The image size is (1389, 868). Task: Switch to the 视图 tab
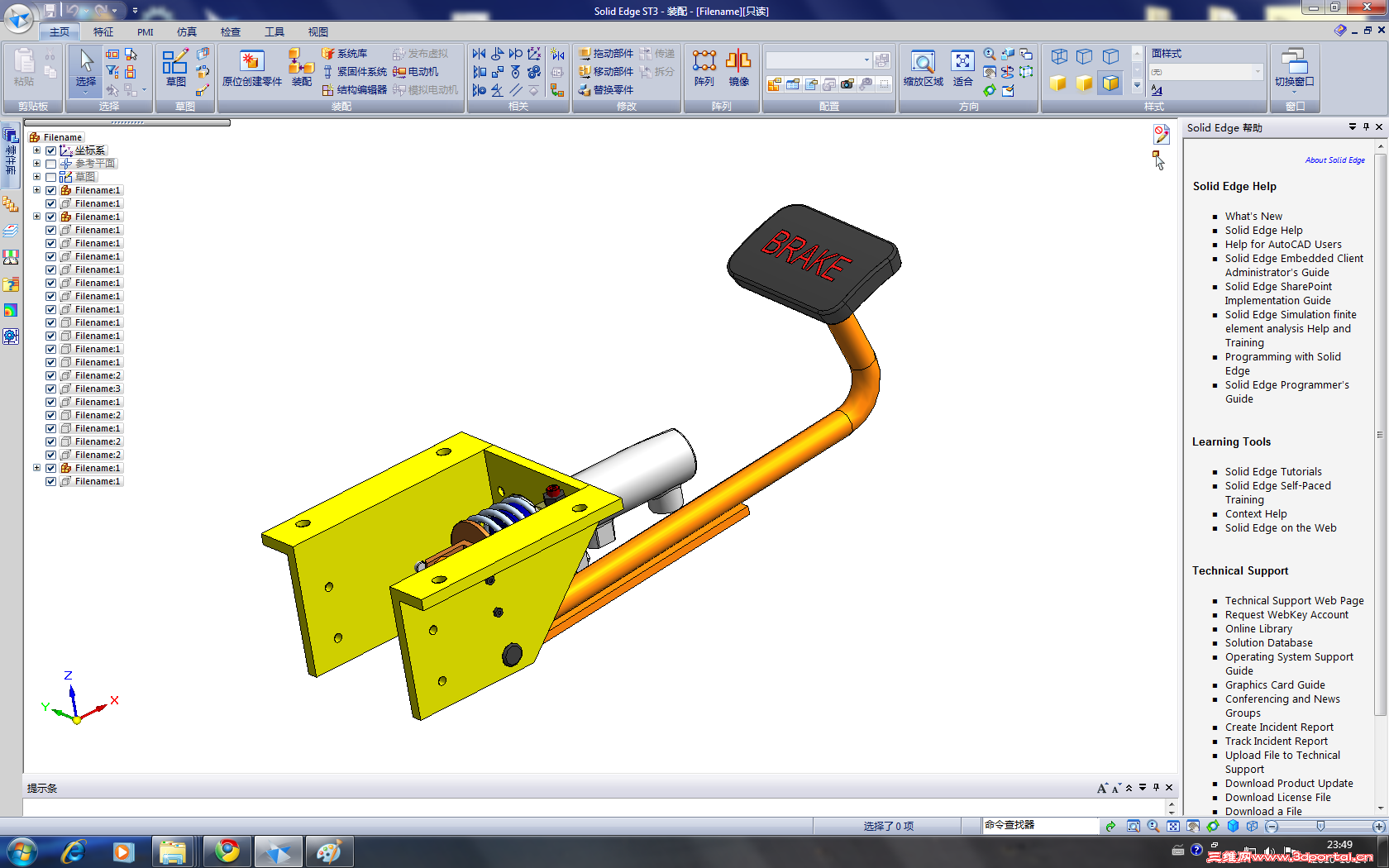(x=318, y=32)
